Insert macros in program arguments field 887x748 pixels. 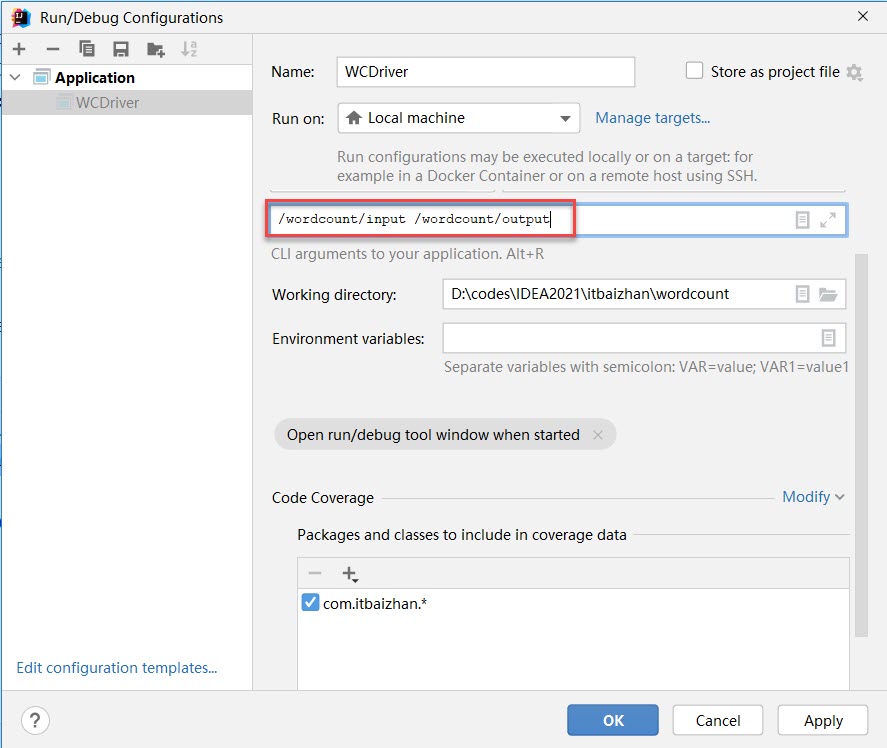(x=802, y=220)
